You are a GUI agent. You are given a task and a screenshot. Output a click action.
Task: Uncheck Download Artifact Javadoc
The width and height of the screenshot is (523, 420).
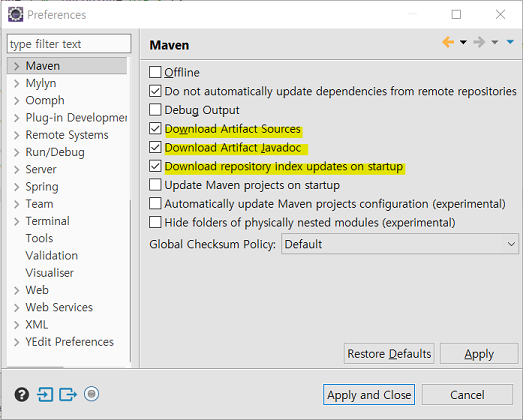155,147
